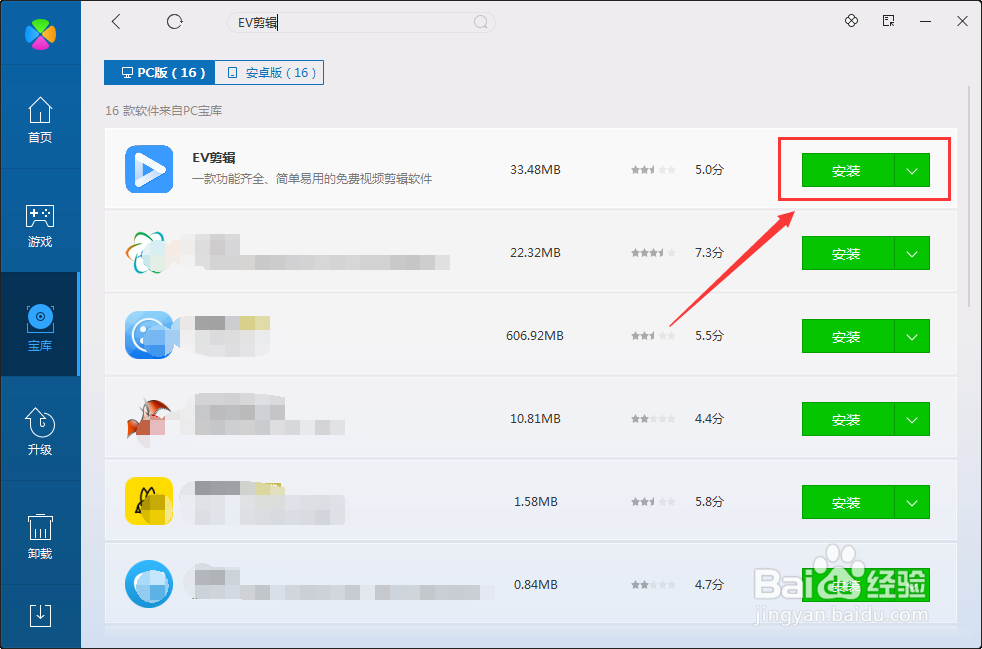Click the description 一款功能齐全、简单易用的免费视频剪辑软件
Viewport: 982px width, 649px height.
[x=312, y=179]
